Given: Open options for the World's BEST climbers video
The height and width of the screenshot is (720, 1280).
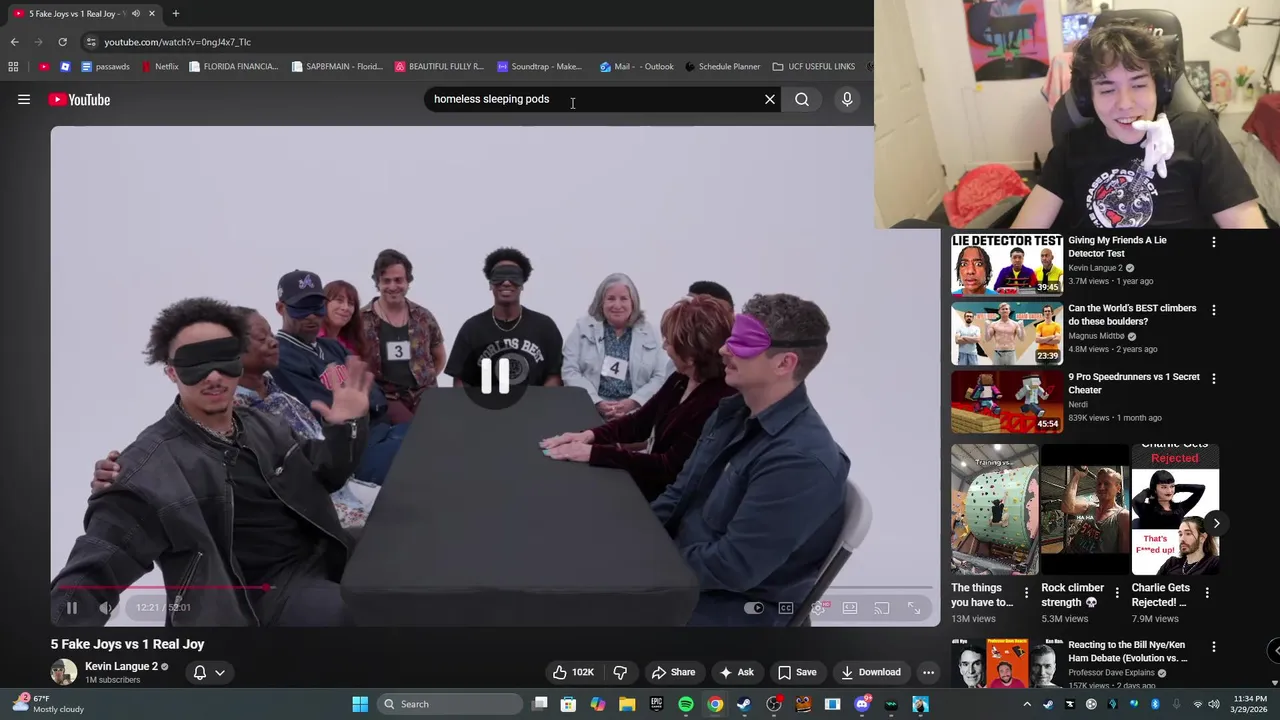Looking at the screenshot, I should click(1214, 310).
